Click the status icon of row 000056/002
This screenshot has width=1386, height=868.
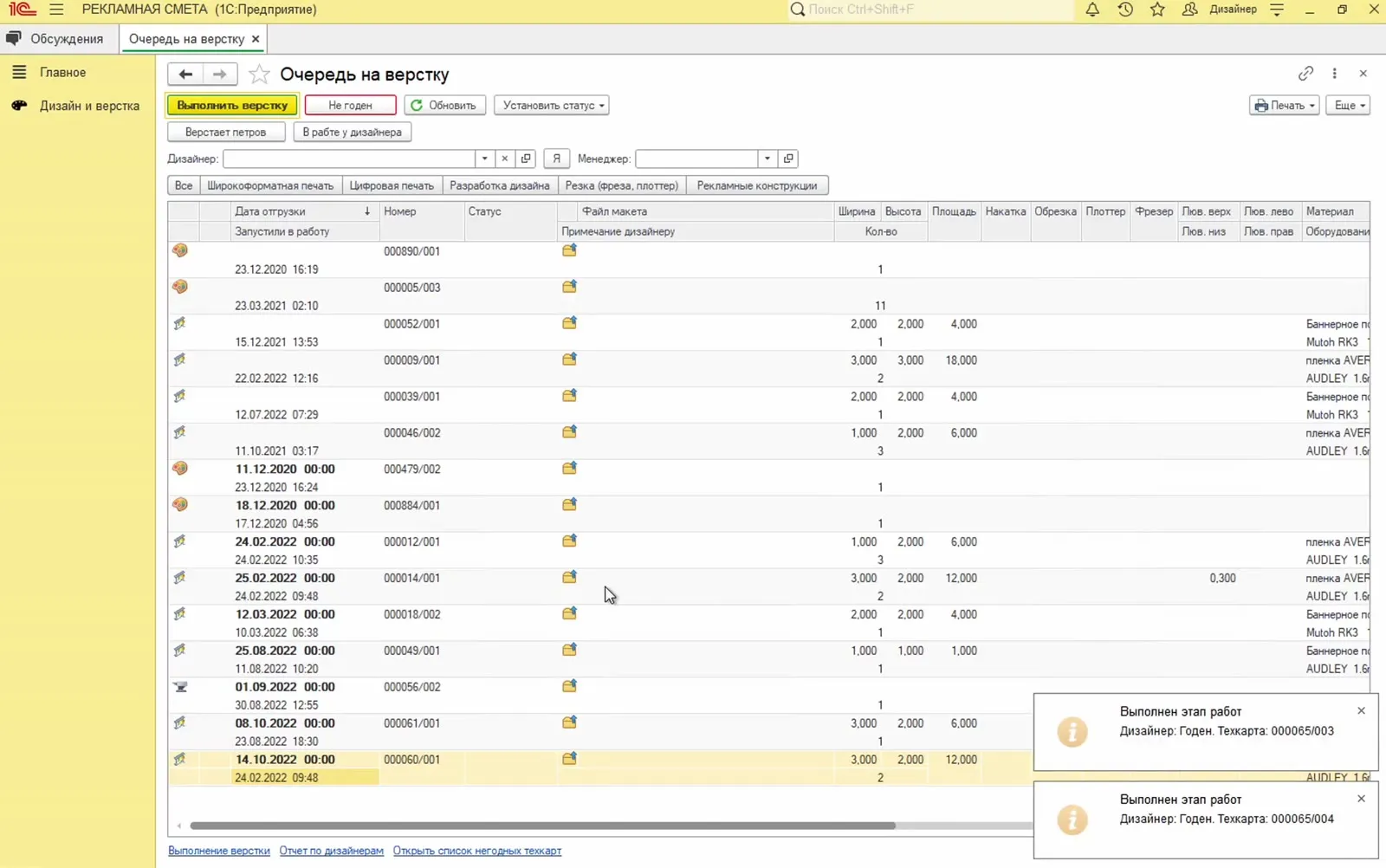(x=180, y=687)
